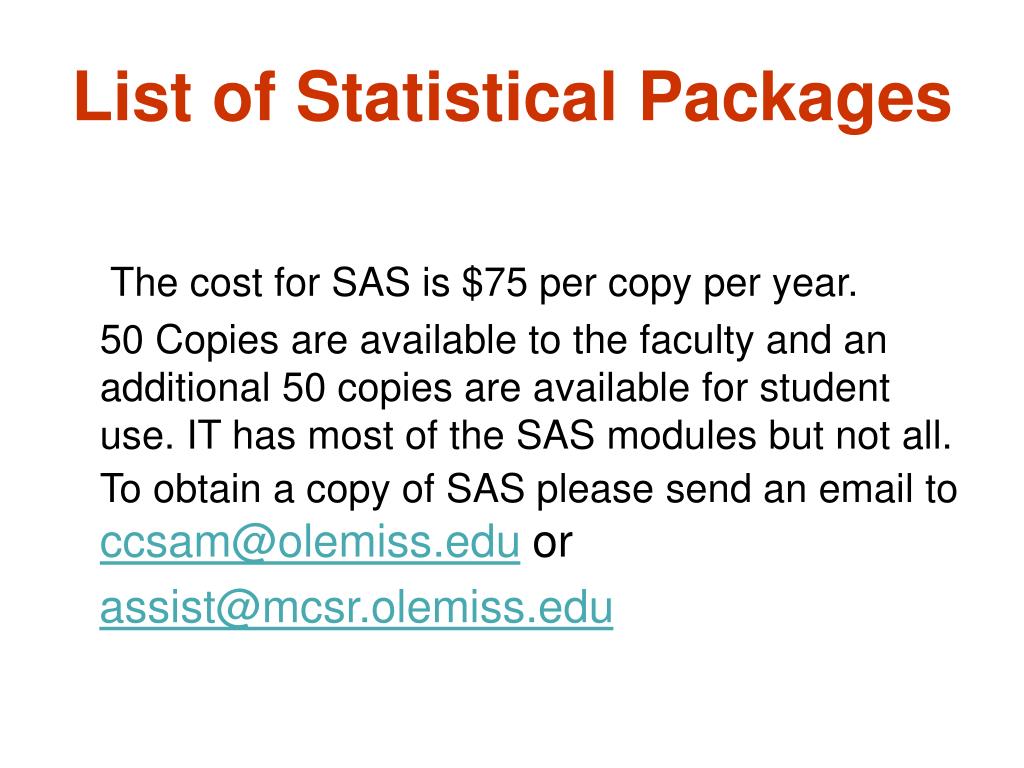Click the 'olemiss.edu' part of the ccsam link
Image resolution: width=1024 pixels, height=768 pixels.
pyautogui.click(x=399, y=542)
